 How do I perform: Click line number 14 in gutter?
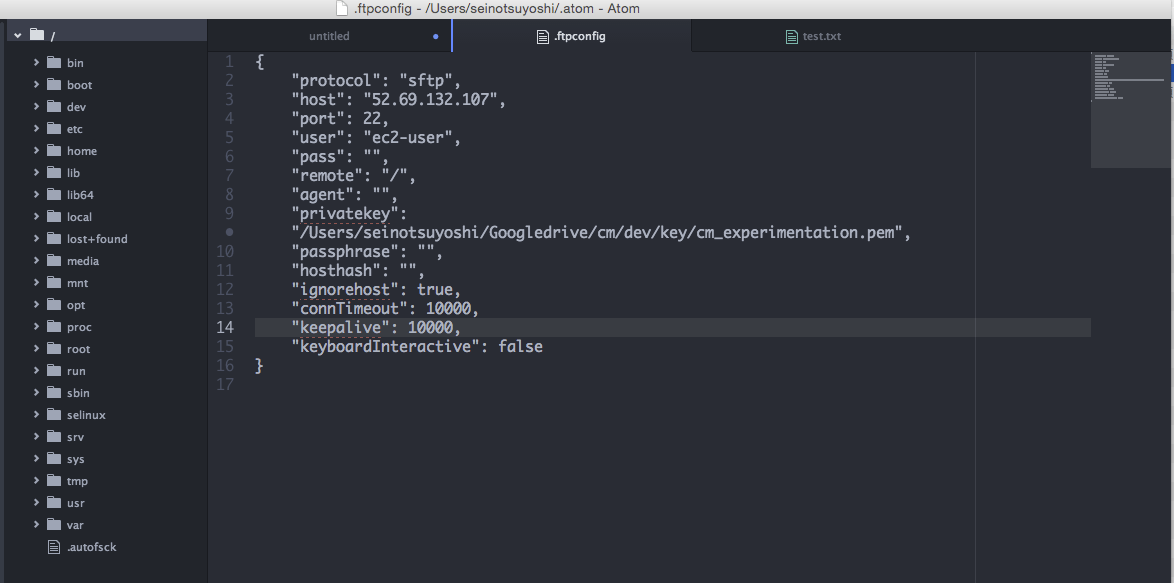(225, 328)
